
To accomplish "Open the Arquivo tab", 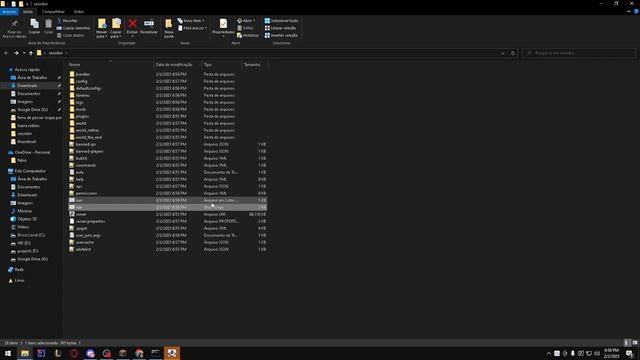I will 9,12.
